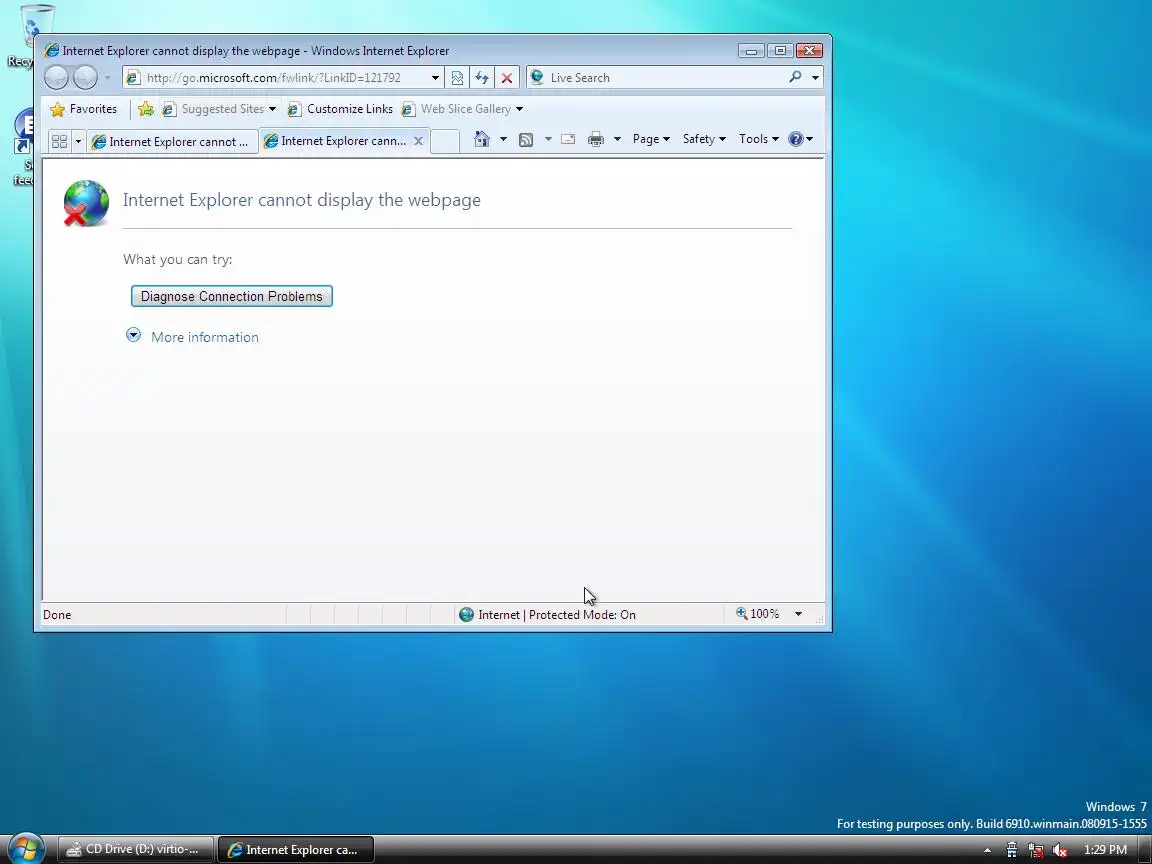Minimize the Internet Explorer window
The width and height of the screenshot is (1152, 864).
(751, 50)
